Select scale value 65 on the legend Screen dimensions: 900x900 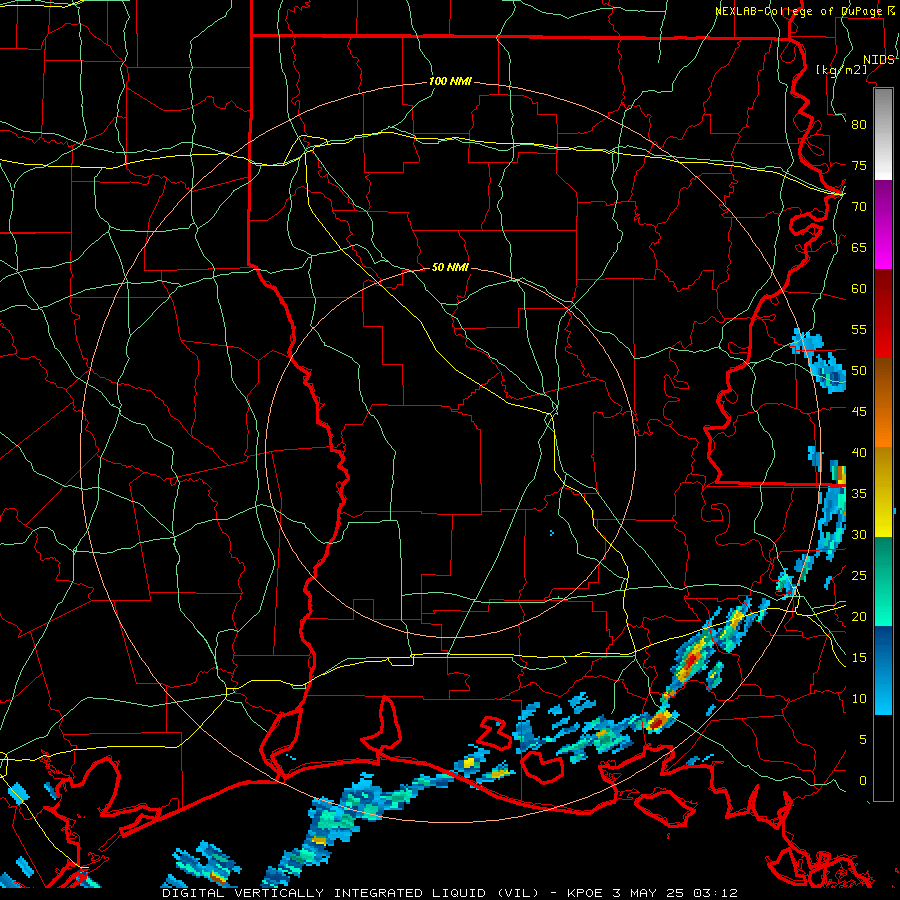(859, 248)
